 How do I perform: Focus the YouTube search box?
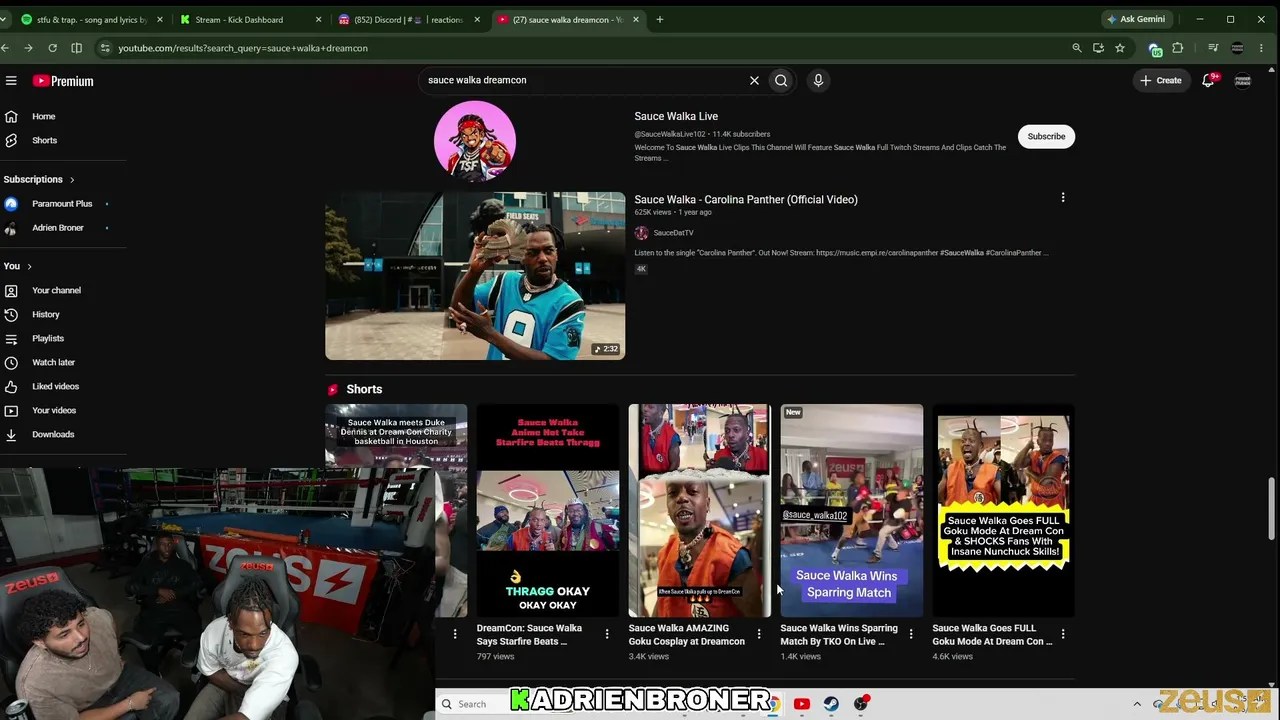click(x=585, y=80)
